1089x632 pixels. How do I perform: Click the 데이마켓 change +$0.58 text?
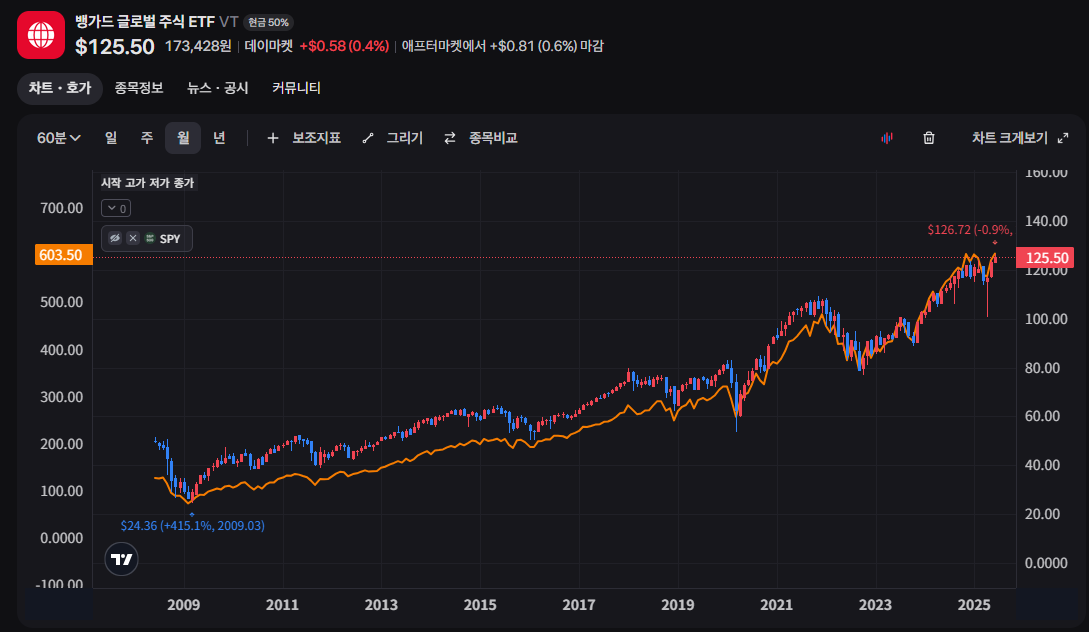tap(317, 47)
